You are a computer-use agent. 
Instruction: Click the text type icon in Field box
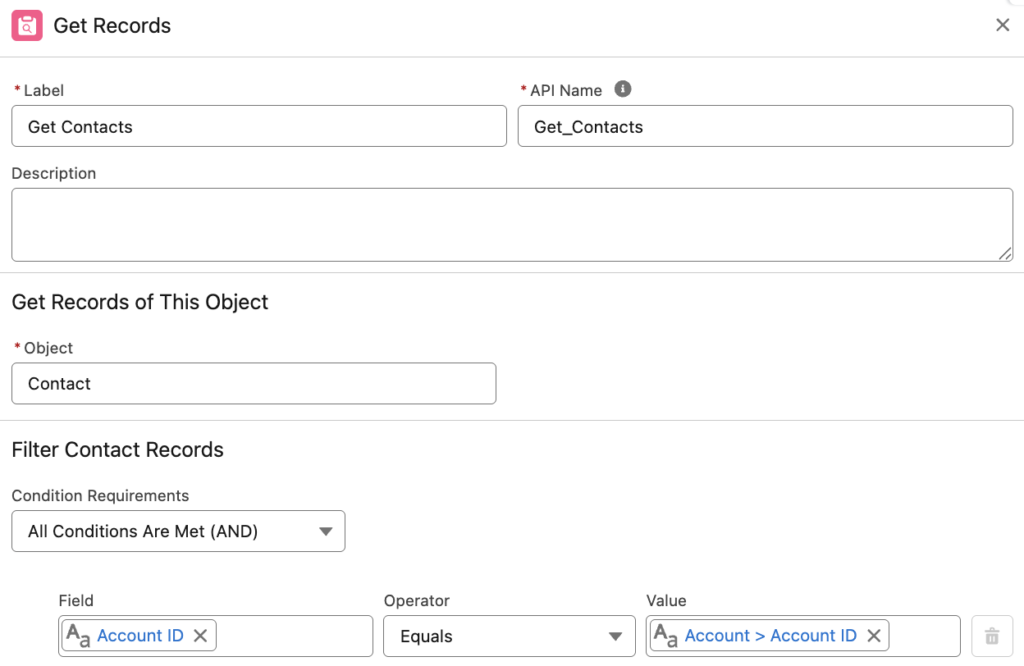tap(78, 635)
